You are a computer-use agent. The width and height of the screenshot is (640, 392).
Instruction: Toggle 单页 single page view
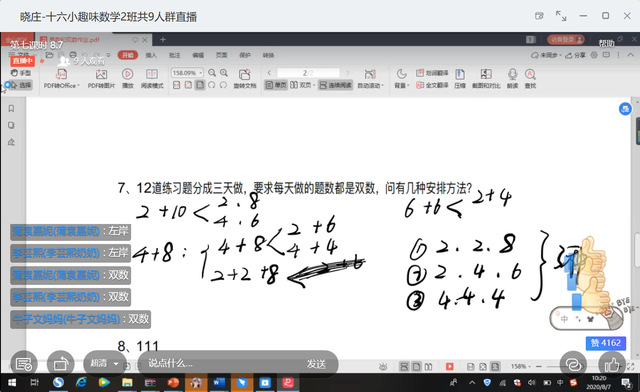coord(276,85)
